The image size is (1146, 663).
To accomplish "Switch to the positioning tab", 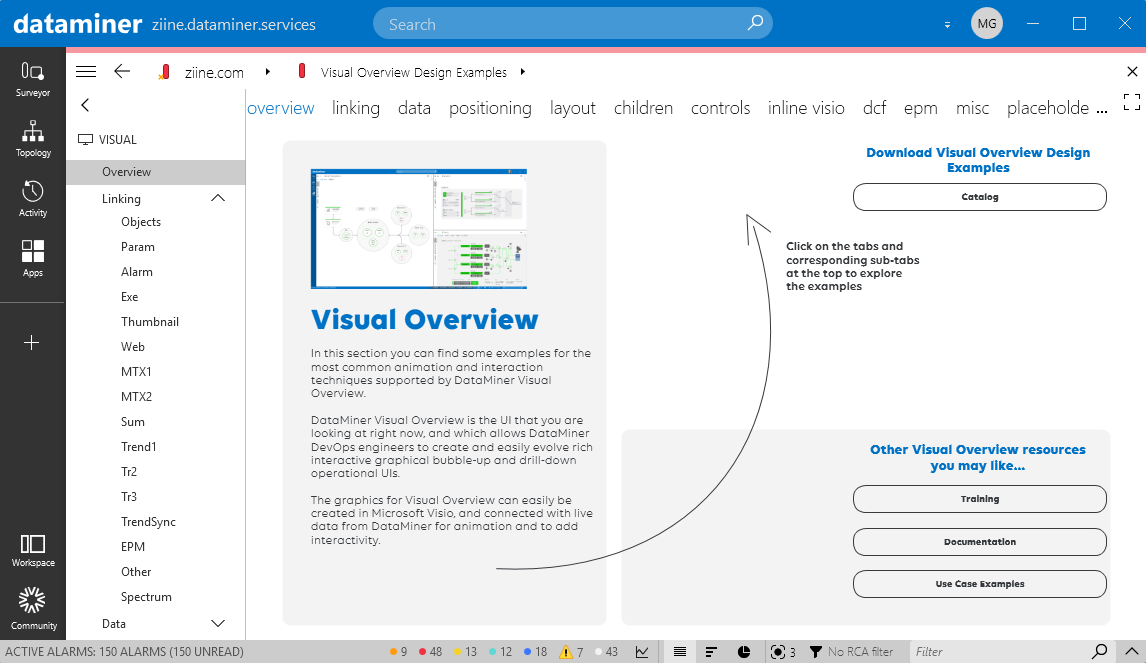I will point(490,107).
